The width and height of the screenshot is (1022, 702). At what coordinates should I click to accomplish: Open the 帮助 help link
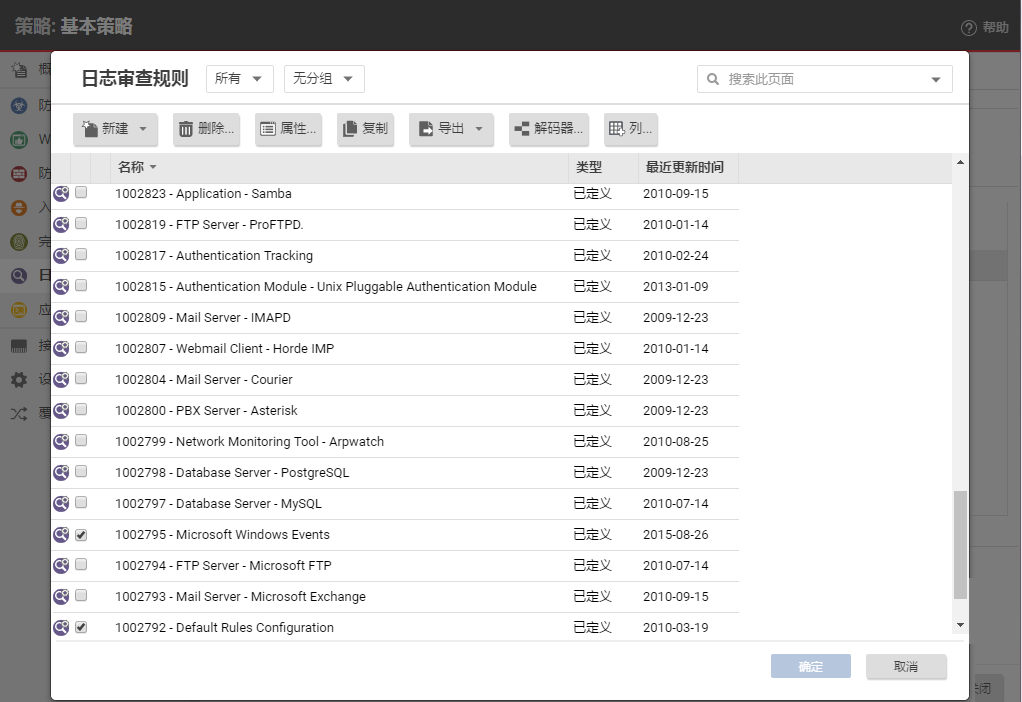click(x=985, y=27)
